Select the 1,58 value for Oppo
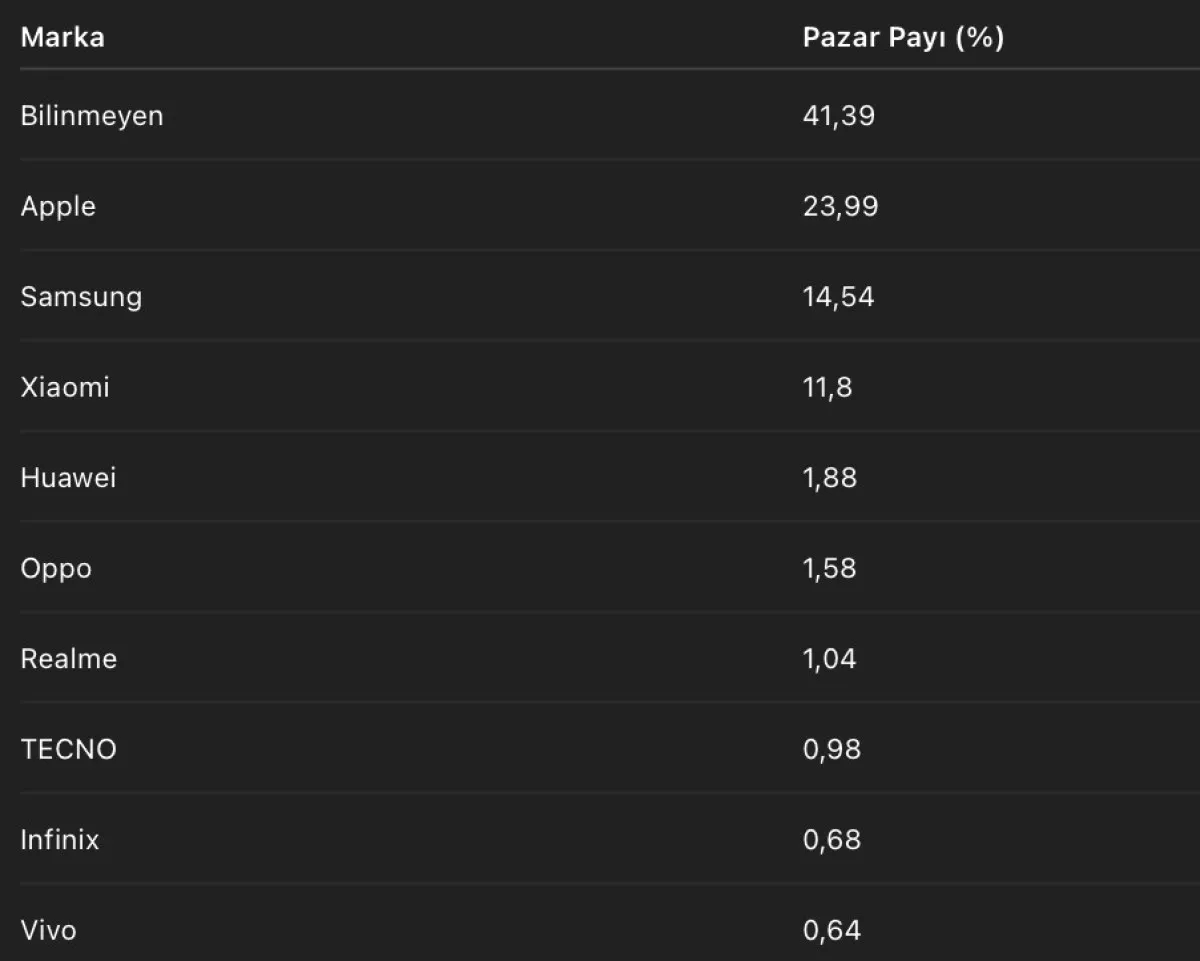Image resolution: width=1200 pixels, height=961 pixels. pyautogui.click(x=830, y=568)
